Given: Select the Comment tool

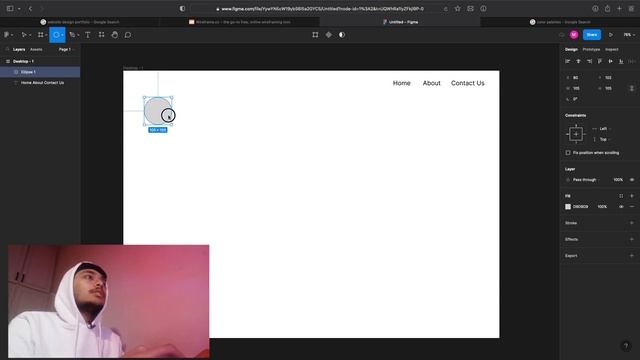Looking at the screenshot, I should point(128,35).
